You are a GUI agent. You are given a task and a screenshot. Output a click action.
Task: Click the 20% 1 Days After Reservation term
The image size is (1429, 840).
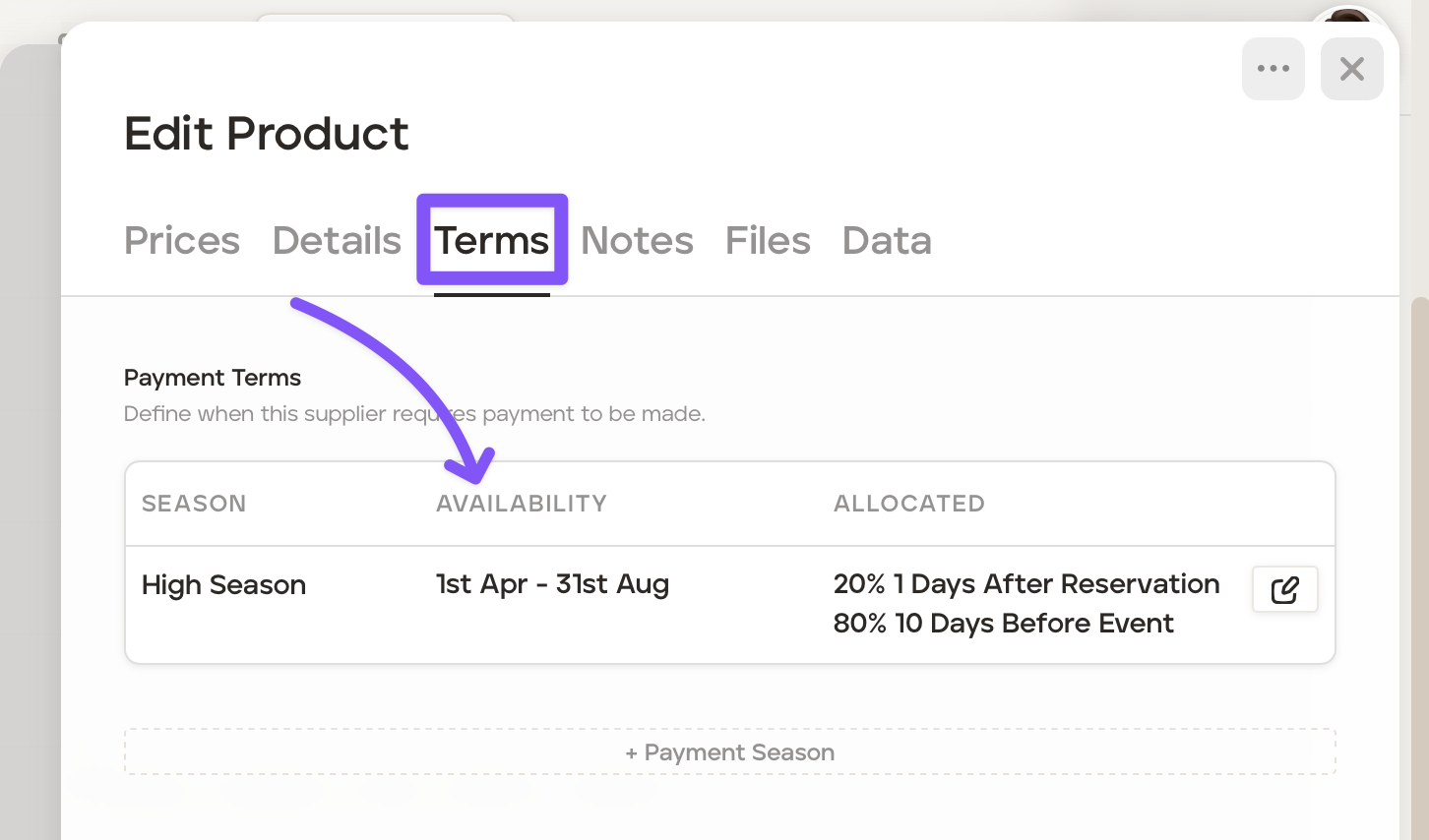(1025, 584)
